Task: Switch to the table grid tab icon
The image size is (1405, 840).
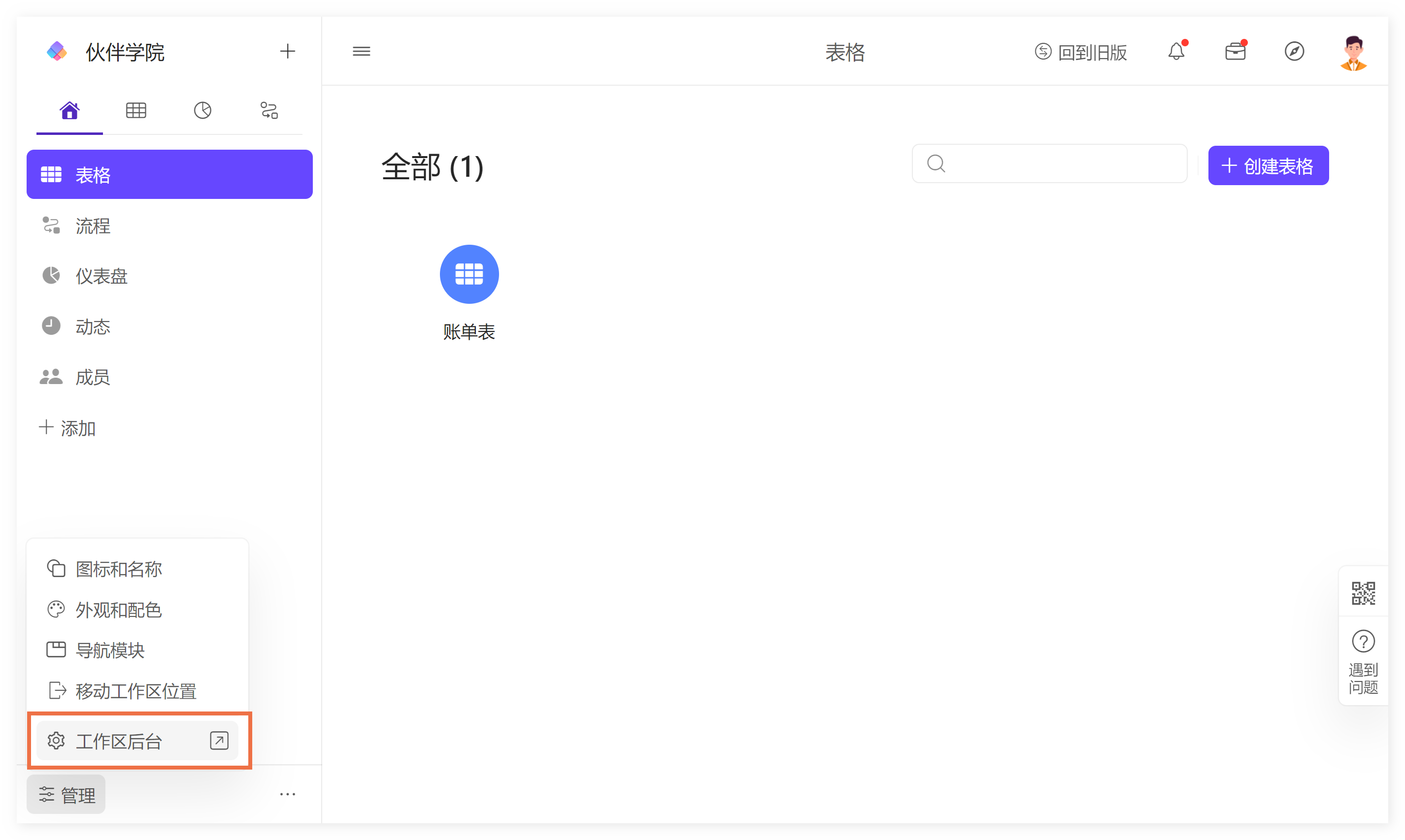Action: pos(136,110)
